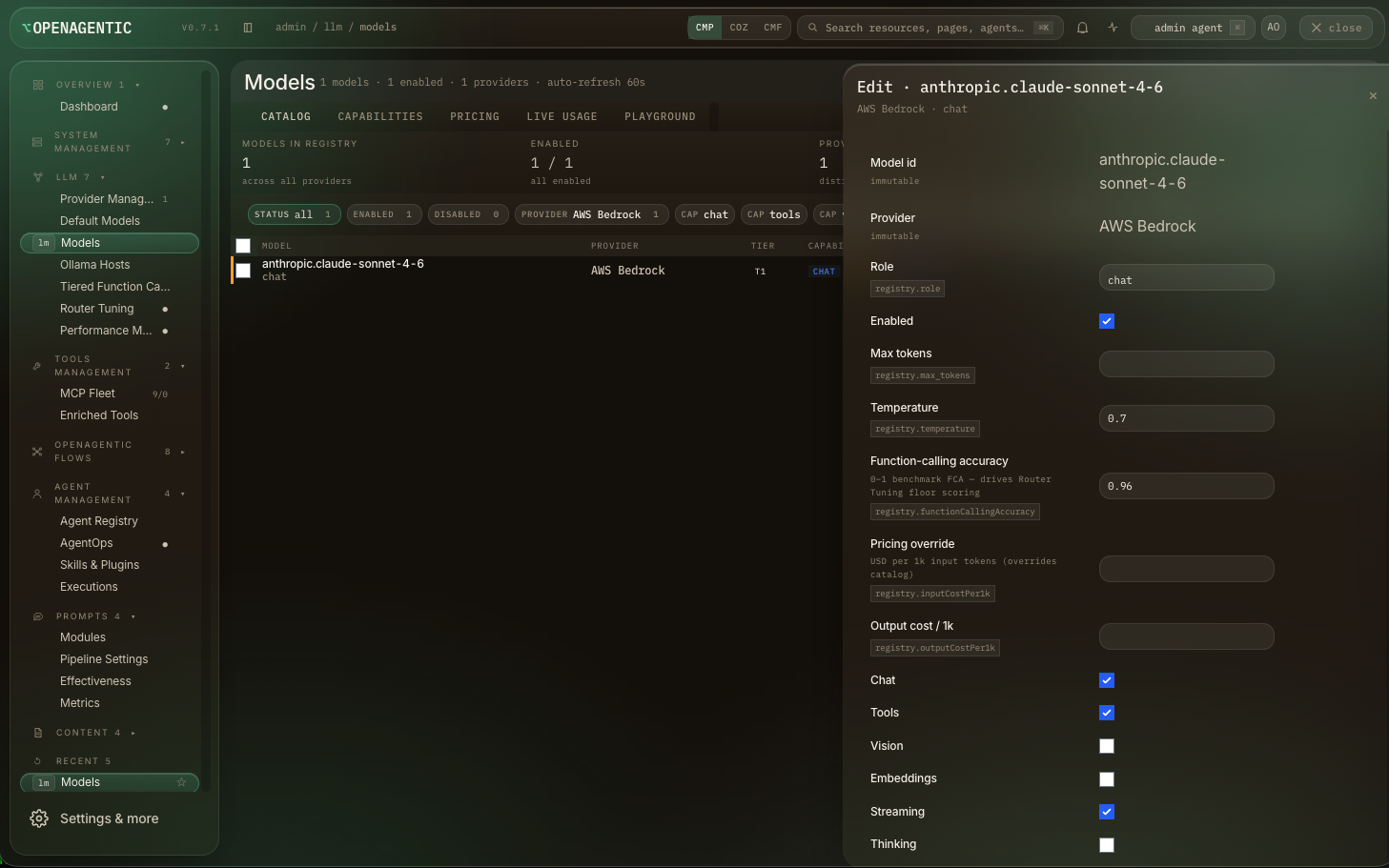Uncheck the Chat capability checkbox

click(1107, 680)
